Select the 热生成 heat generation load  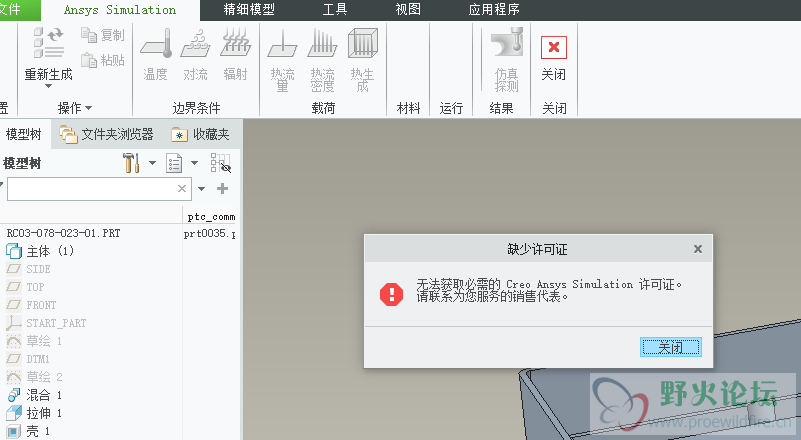tap(362, 60)
